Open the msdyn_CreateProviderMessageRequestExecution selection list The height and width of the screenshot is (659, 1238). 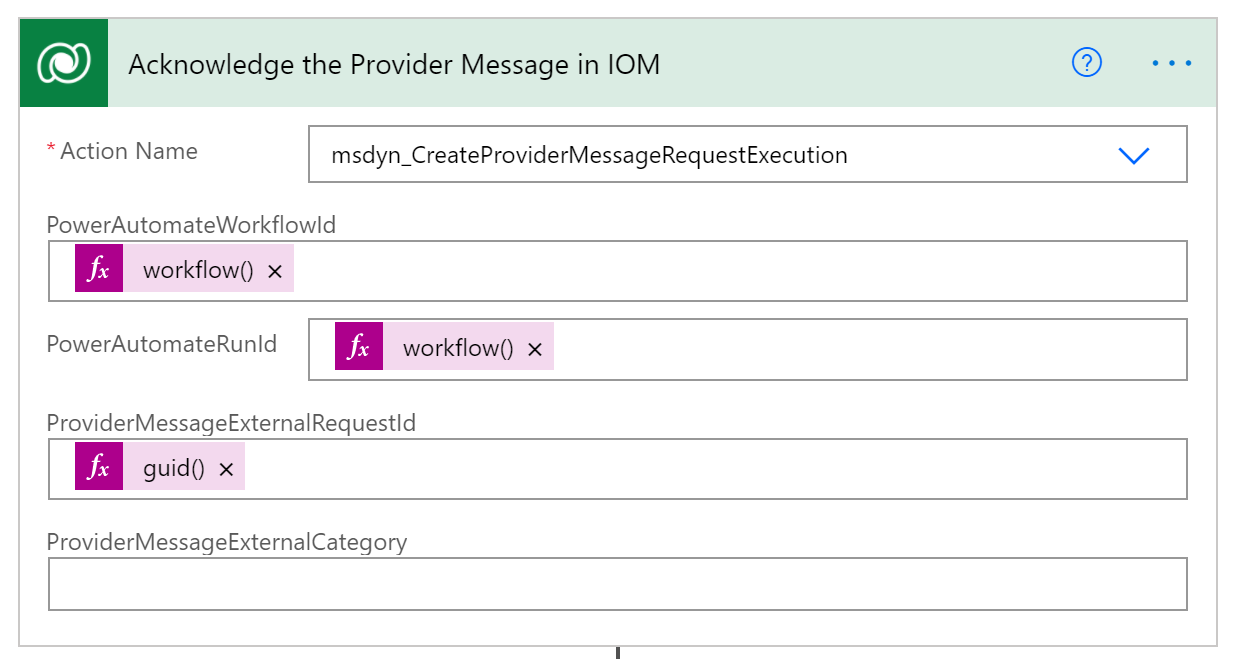click(1133, 155)
